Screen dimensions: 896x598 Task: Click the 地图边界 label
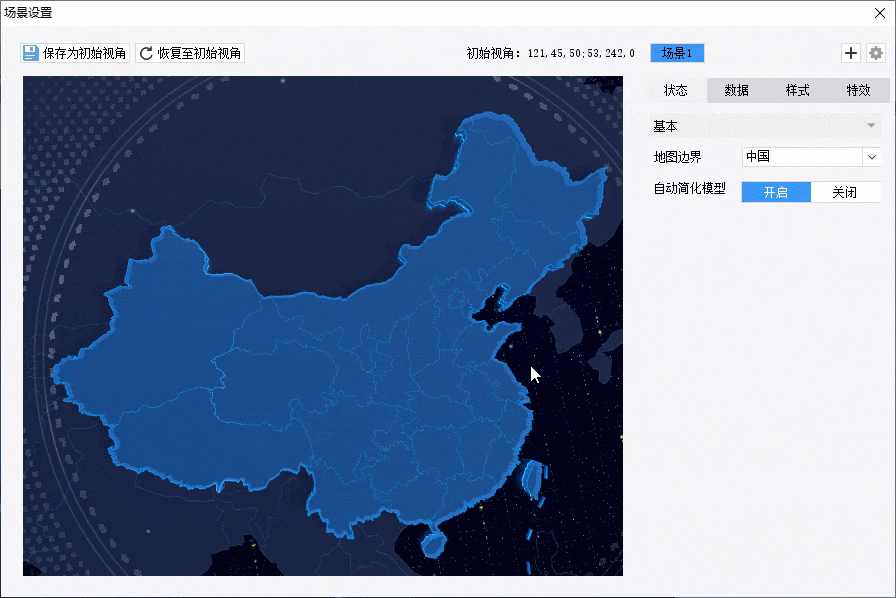click(678, 157)
